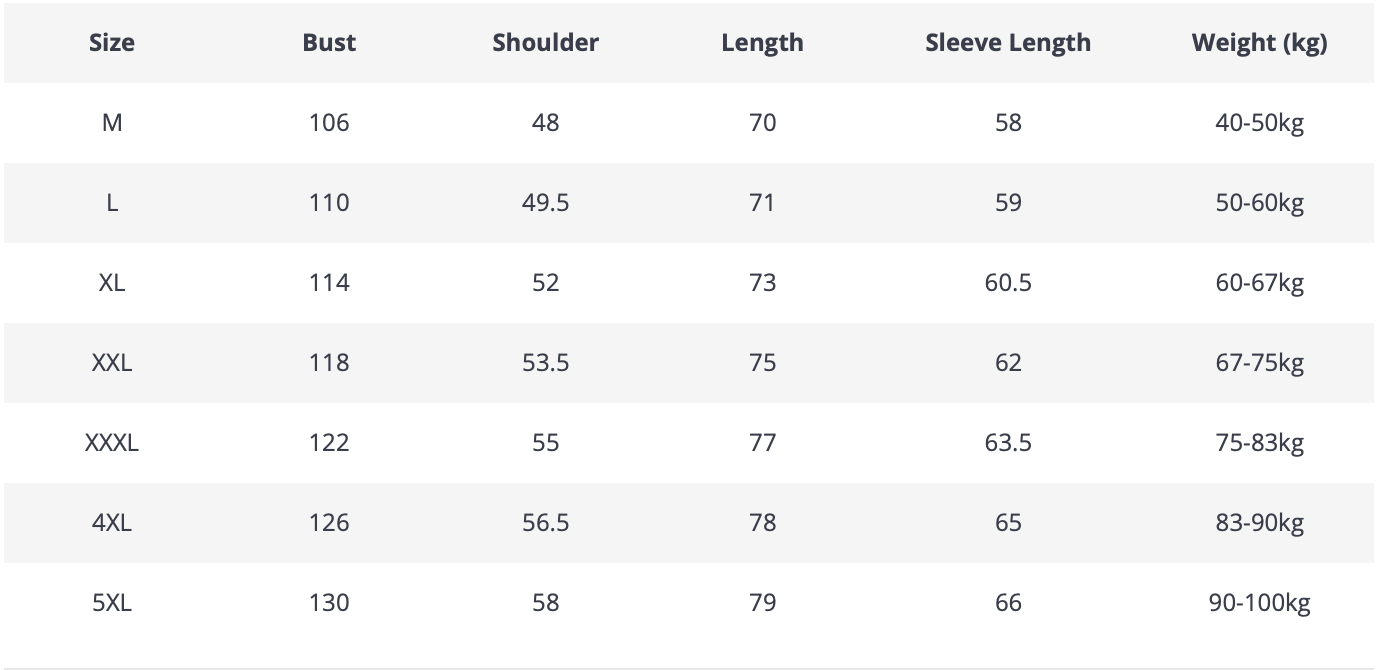Click the sleeve length value 60.5
Screen dimensions: 1380x670
[1008, 283]
